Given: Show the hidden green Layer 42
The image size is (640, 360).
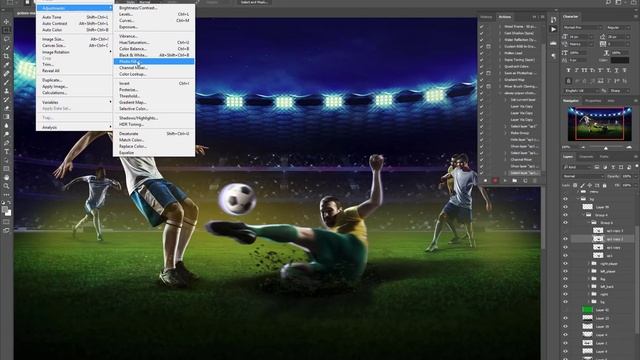Looking at the screenshot, I should point(565,310).
